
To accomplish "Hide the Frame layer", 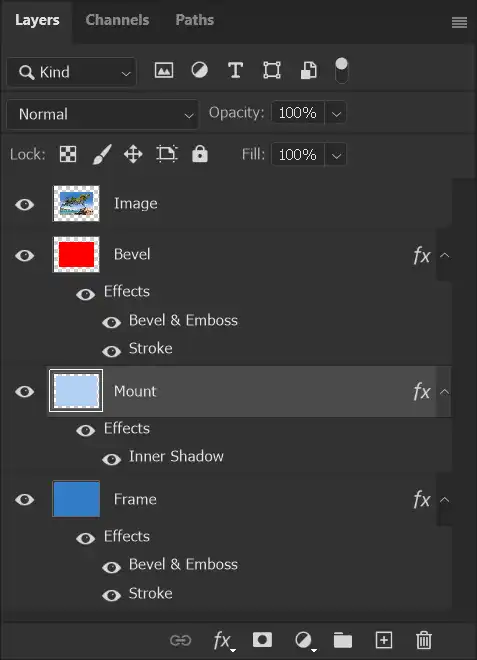I will click(25, 500).
